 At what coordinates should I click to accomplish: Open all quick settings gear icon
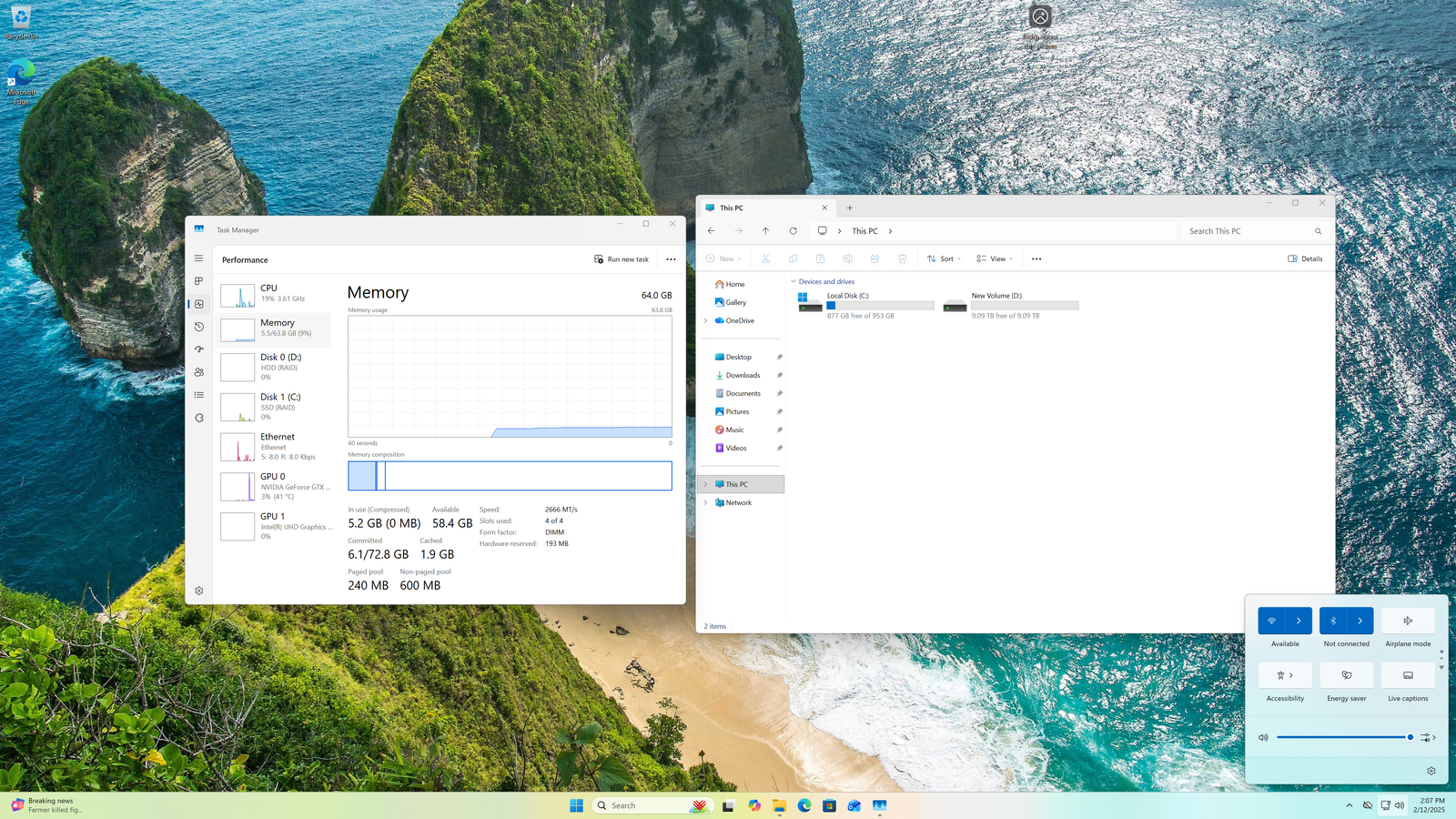coord(1431,771)
